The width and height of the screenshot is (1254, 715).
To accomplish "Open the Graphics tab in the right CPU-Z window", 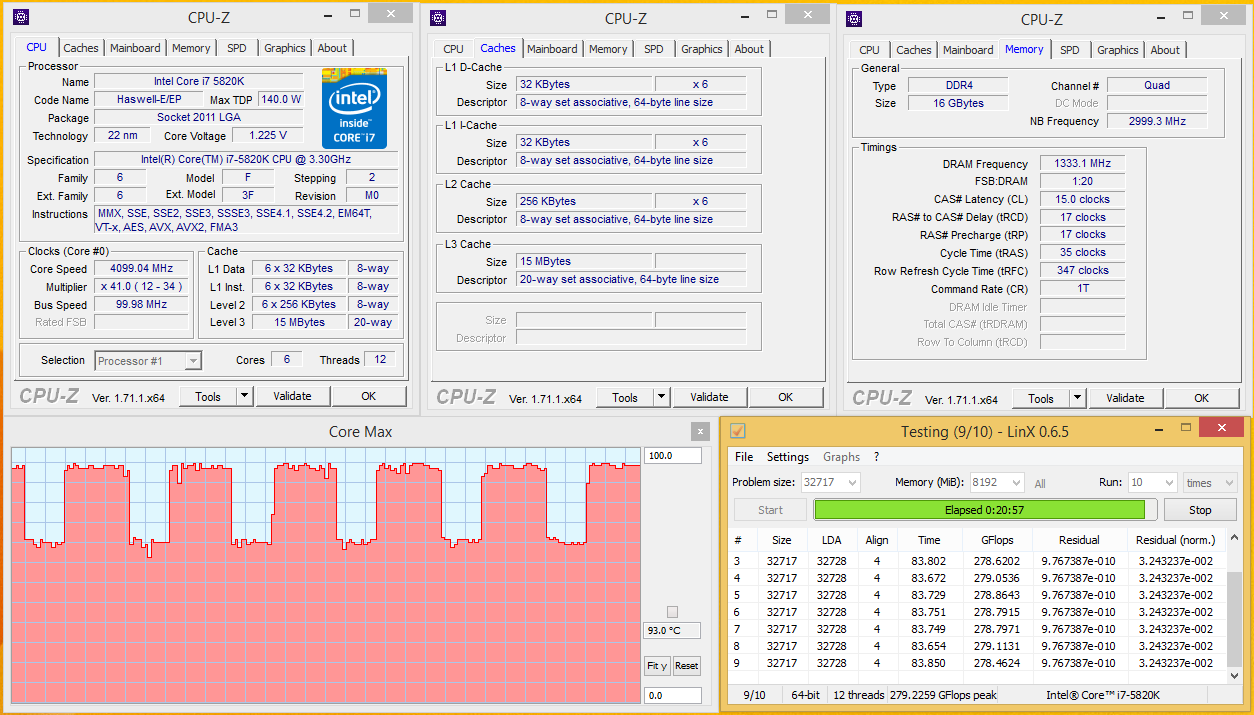I will point(1118,50).
